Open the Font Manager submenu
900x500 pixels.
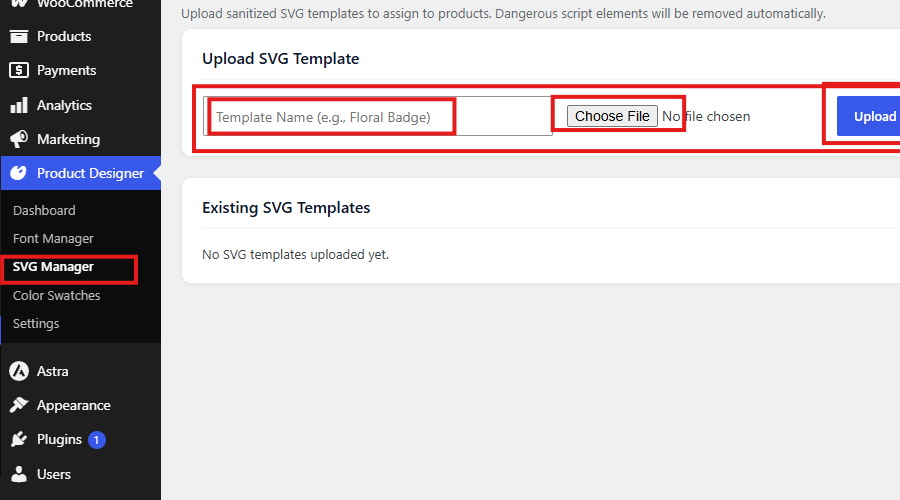pos(53,238)
